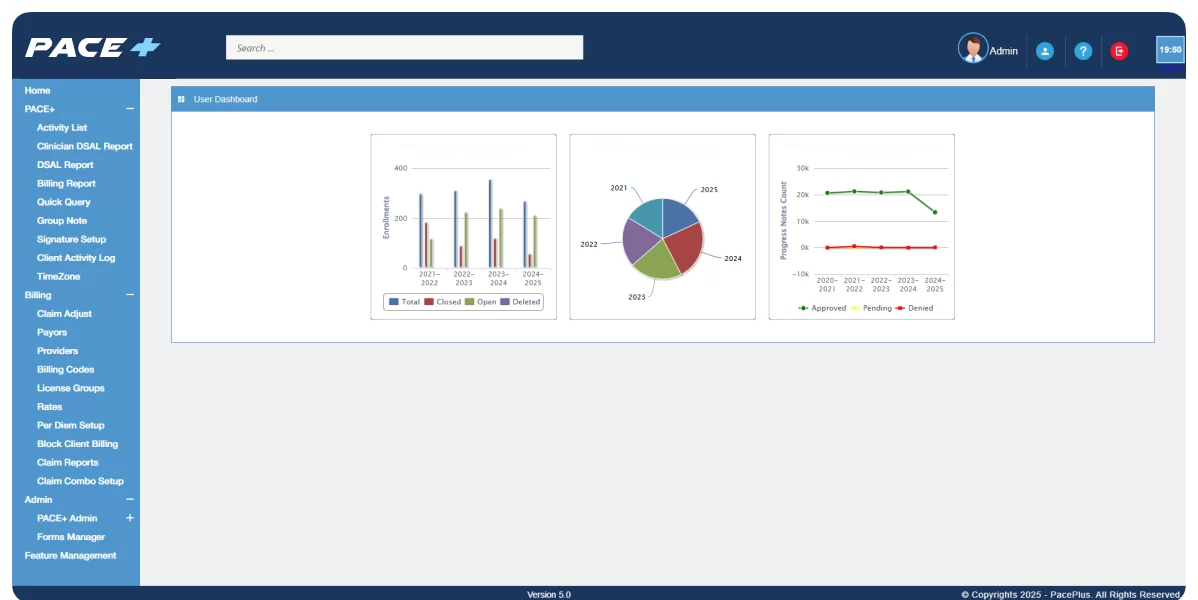The width and height of the screenshot is (1198, 600).
Task: Go to Claim Combo Setup
Action: click(x=80, y=481)
